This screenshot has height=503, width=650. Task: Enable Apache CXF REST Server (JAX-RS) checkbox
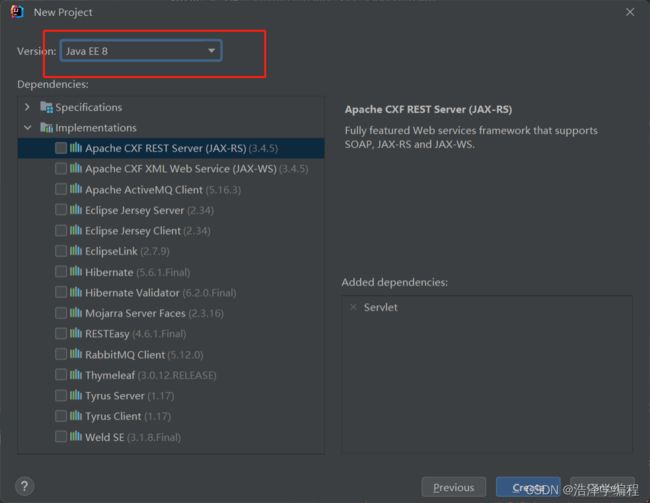(x=61, y=148)
